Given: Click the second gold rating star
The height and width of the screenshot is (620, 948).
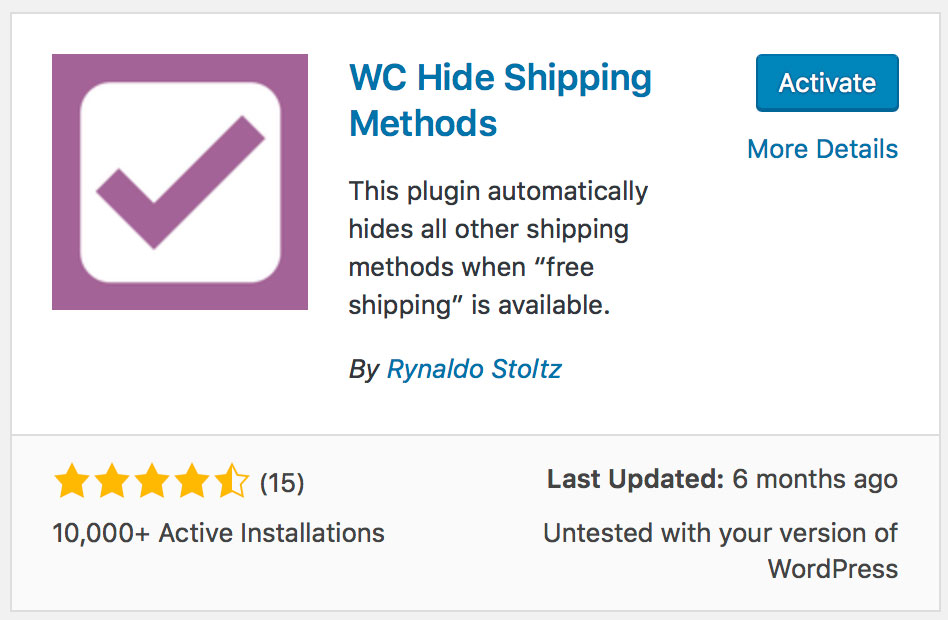Looking at the screenshot, I should 111,482.
